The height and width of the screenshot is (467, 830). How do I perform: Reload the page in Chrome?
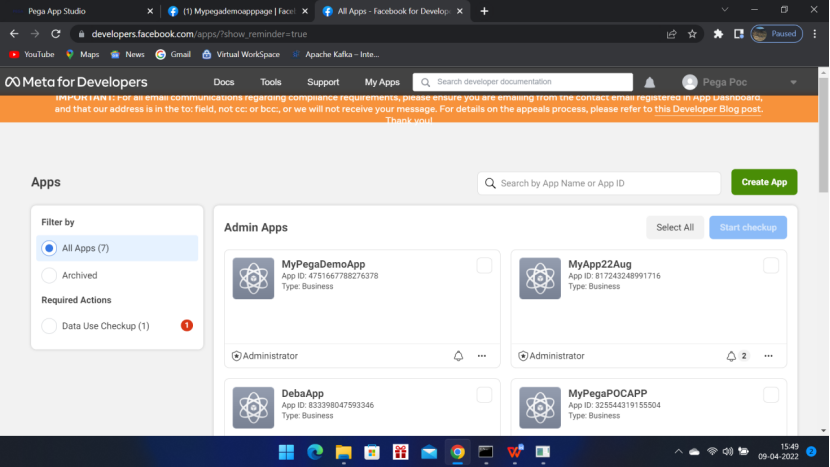[x=56, y=34]
